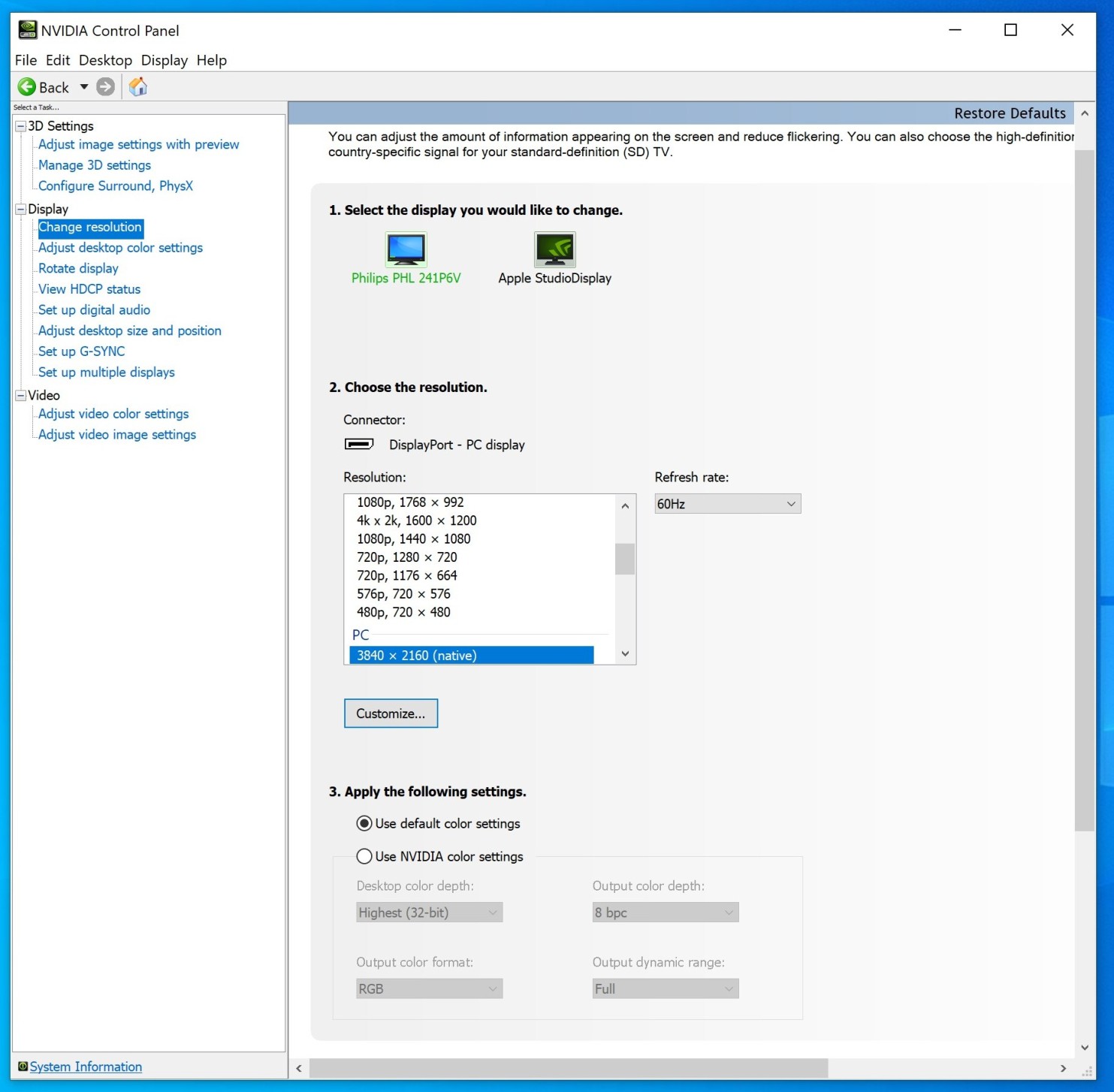
Task: Open Manage 3D settings
Action: [95, 165]
